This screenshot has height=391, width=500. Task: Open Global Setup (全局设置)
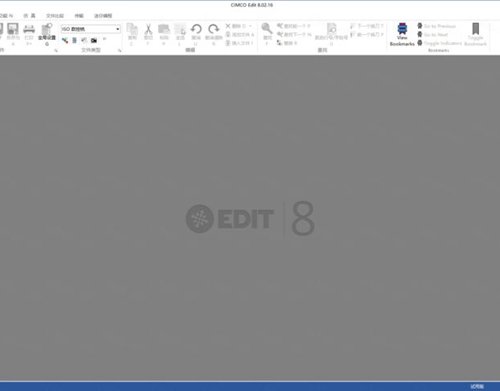(x=47, y=33)
